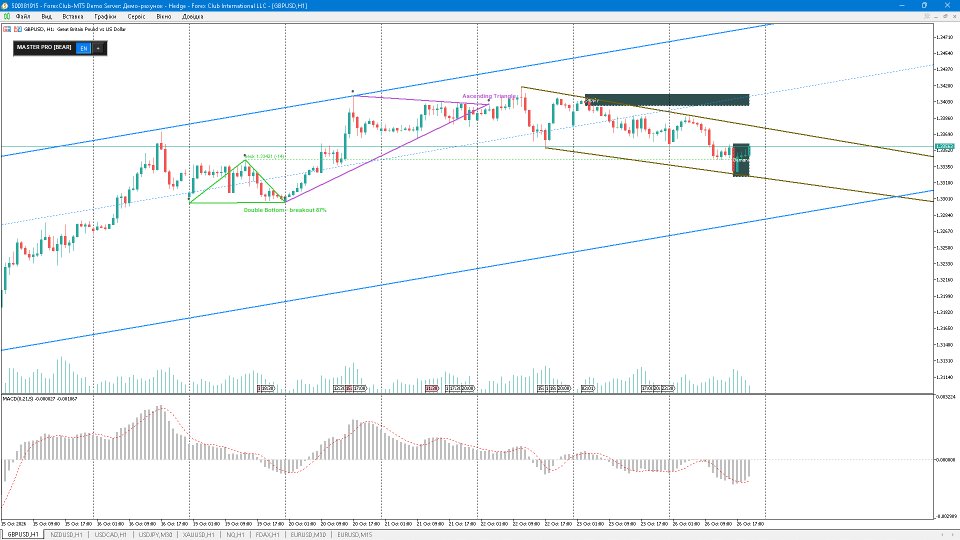Image resolution: width=960 pixels, height=540 pixels.
Task: Select the current price label on price scale
Action: pos(944,146)
